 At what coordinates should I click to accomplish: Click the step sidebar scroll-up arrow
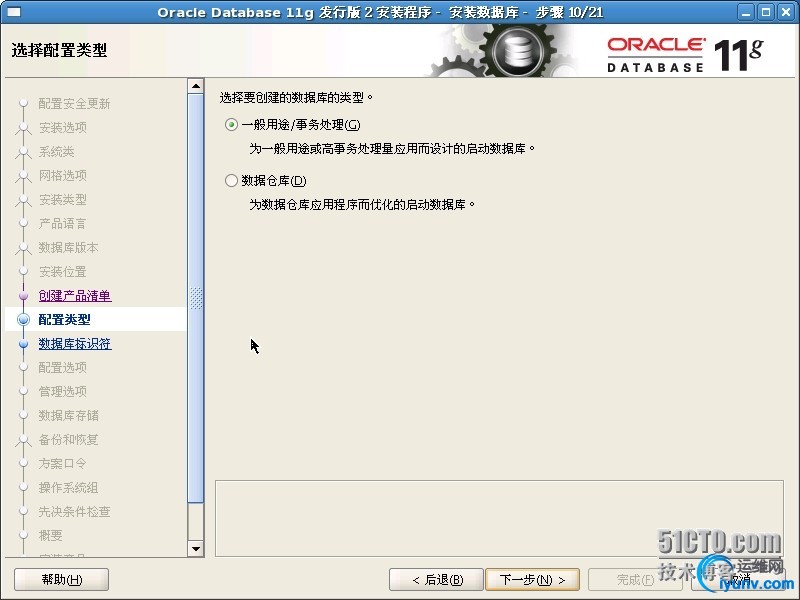196,86
